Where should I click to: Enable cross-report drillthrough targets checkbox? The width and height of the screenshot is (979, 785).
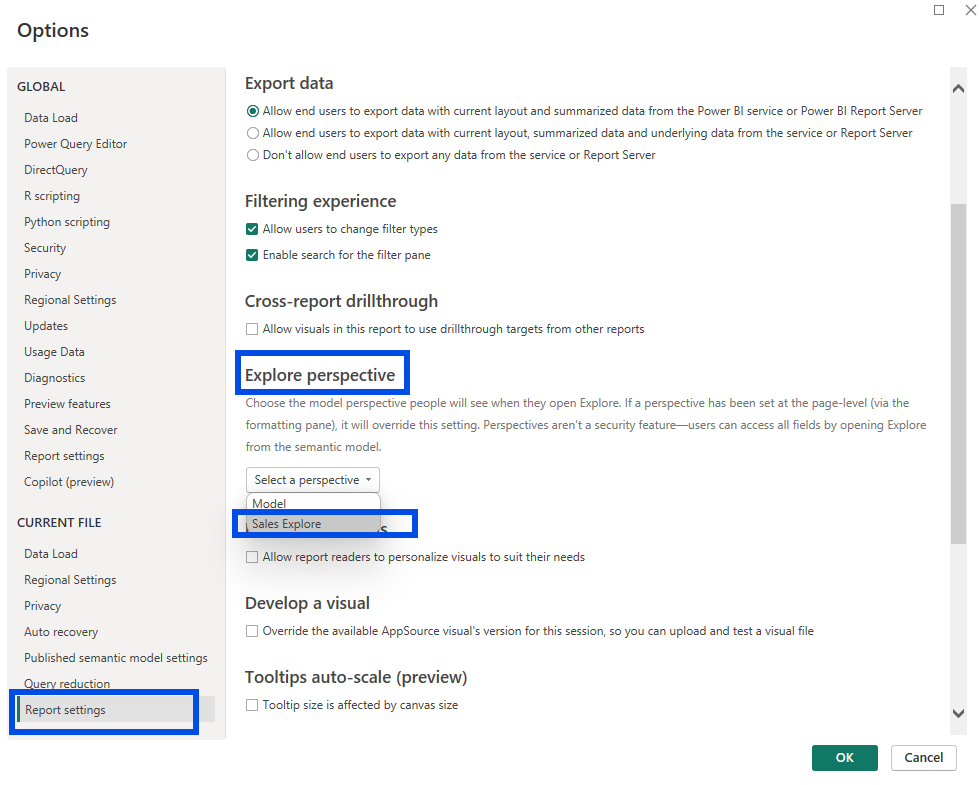252,329
